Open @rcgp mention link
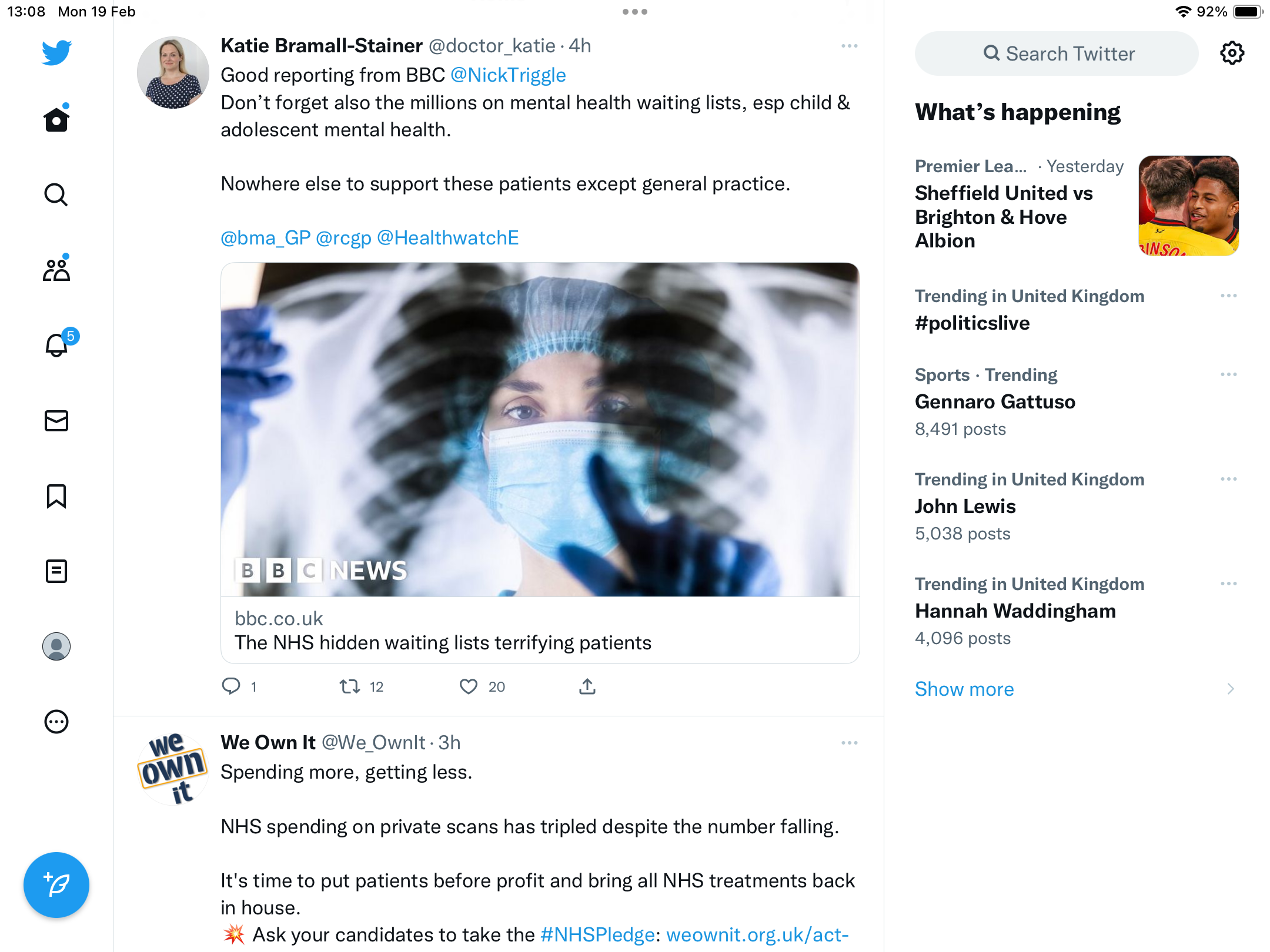This screenshot has height=952, width=1270. (344, 238)
